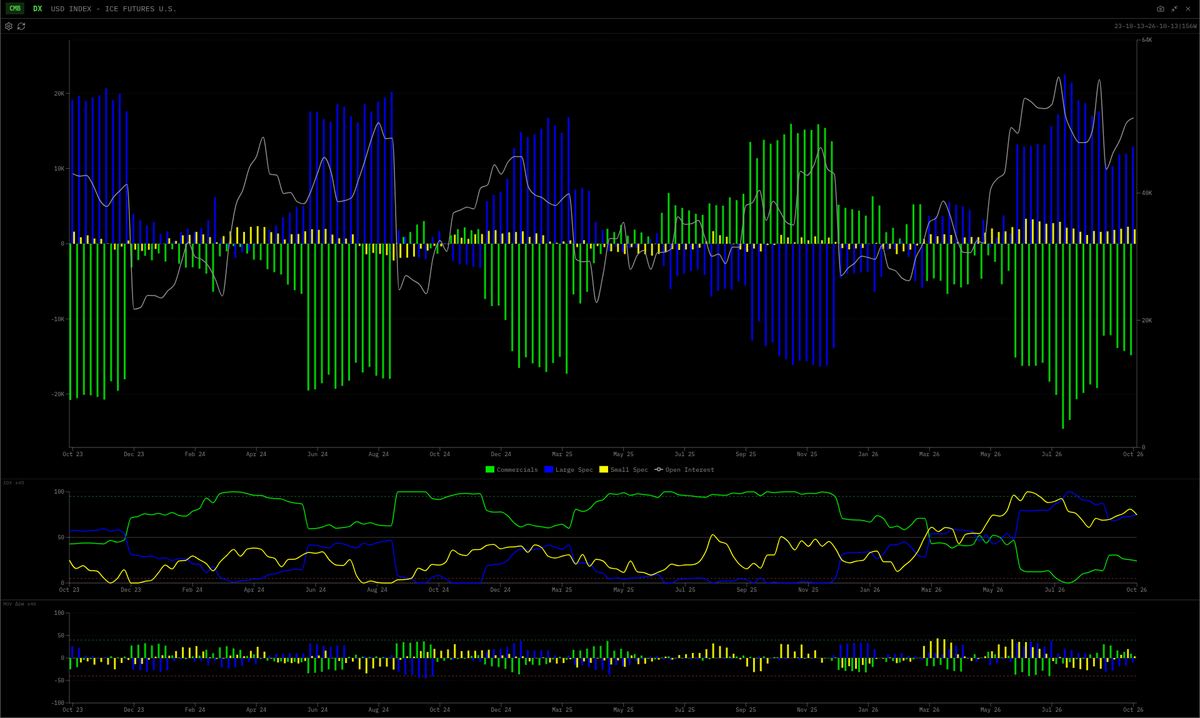Image resolution: width=1200 pixels, height=718 pixels.
Task: Click the green Commercials color swatch
Action: tap(490, 469)
